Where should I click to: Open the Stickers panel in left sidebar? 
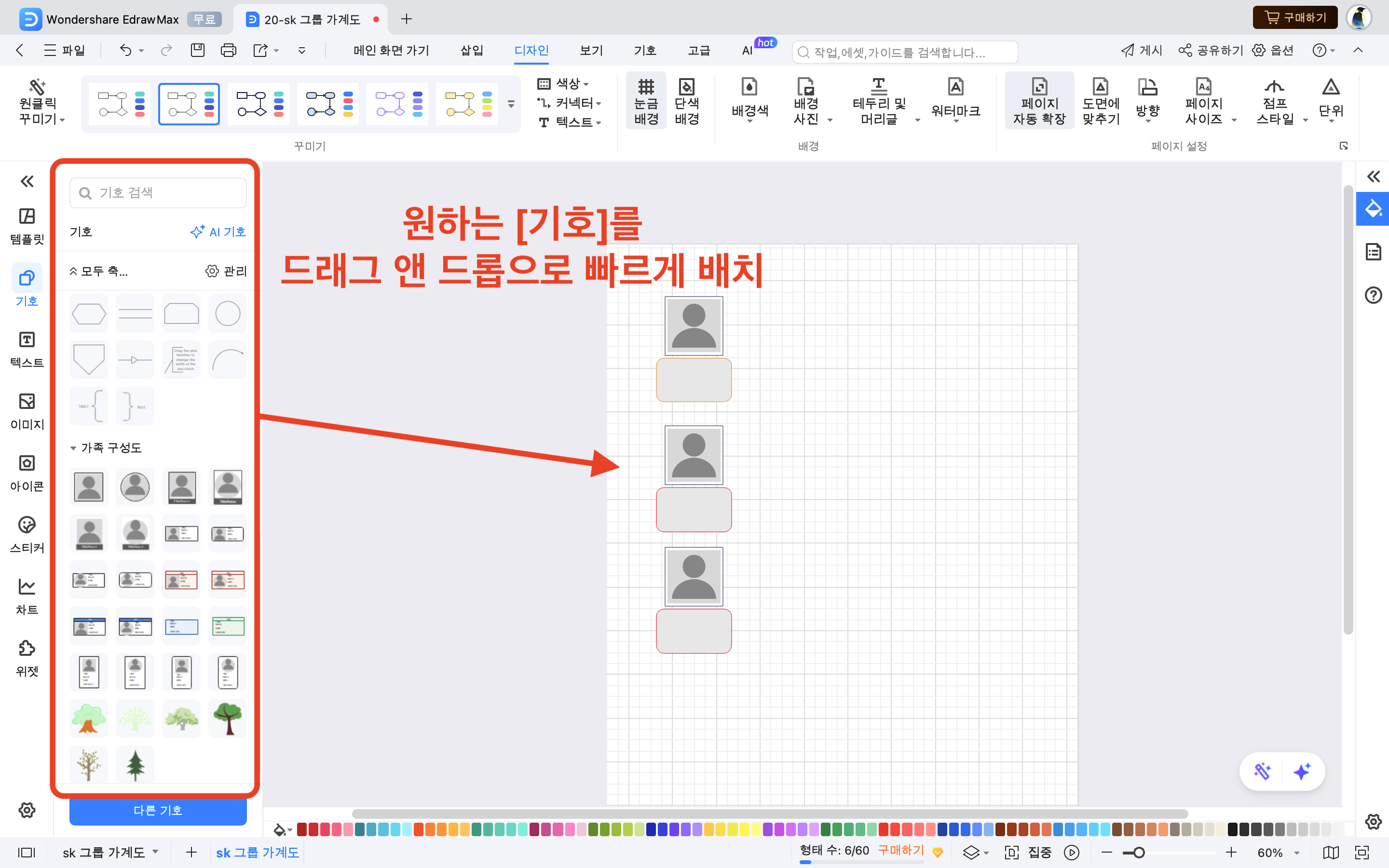(x=27, y=533)
